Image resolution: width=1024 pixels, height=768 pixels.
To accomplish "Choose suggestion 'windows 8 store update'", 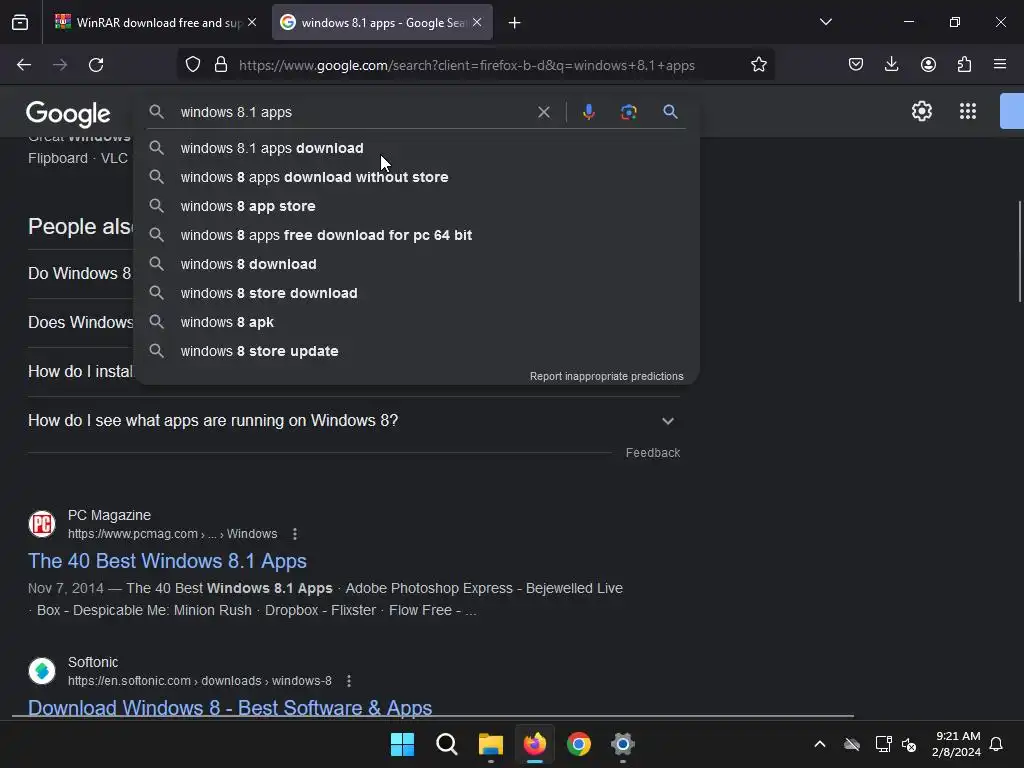I will (x=416, y=351).
